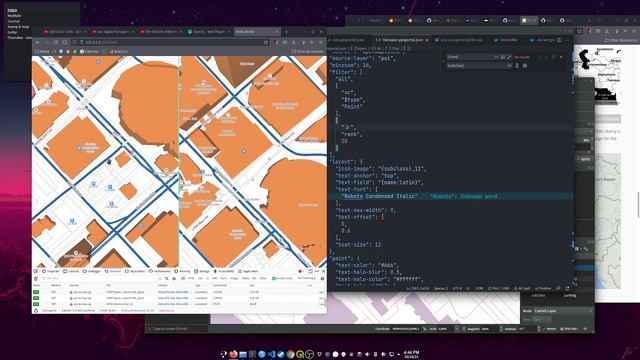Click QGIS Type to locate search box
Screen dimensions: 640x360
click(x=177, y=329)
